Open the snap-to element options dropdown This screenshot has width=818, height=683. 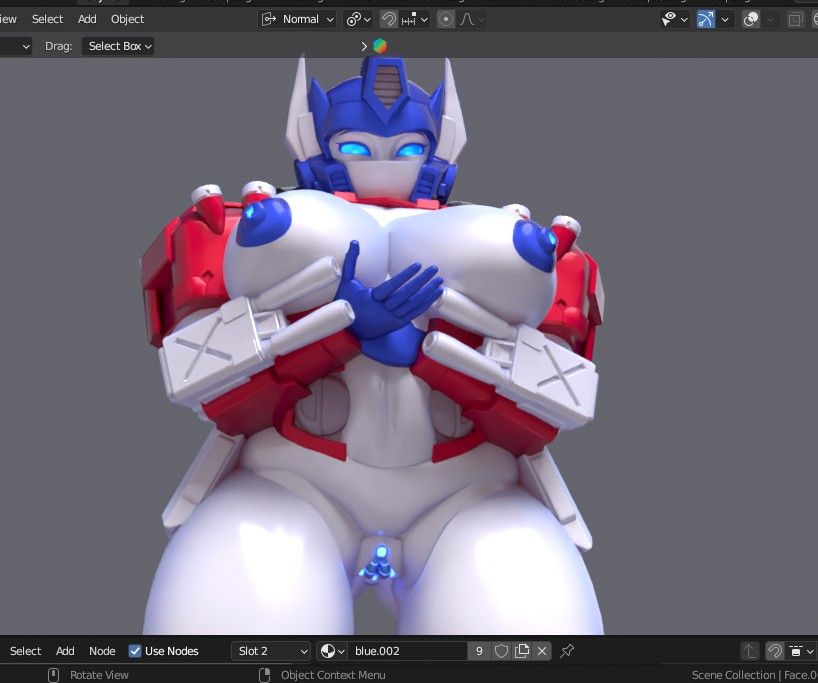click(415, 20)
